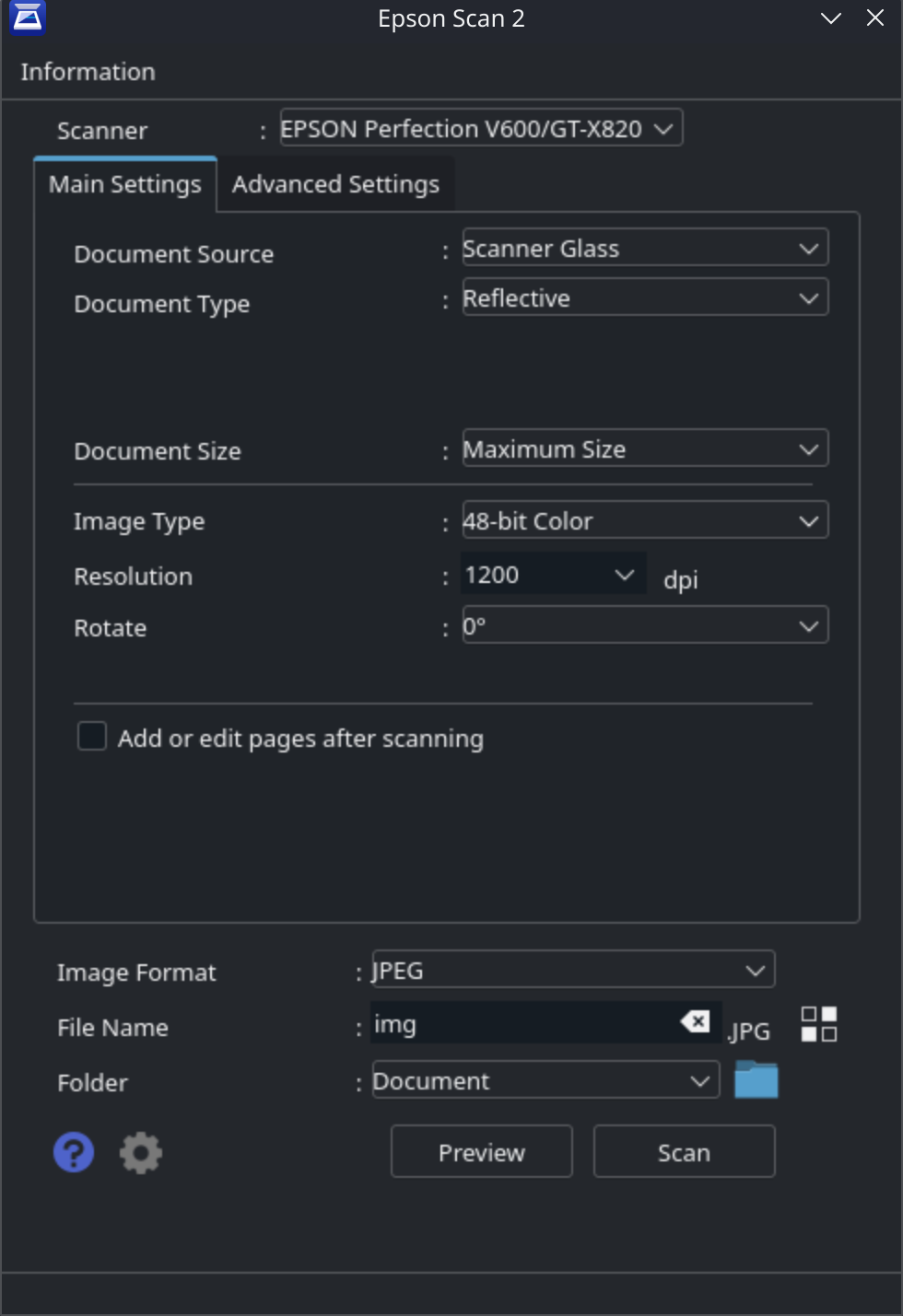Viewport: 903px width, 1316px height.
Task: Click the Epson Scan 2 app icon
Action: (x=27, y=17)
